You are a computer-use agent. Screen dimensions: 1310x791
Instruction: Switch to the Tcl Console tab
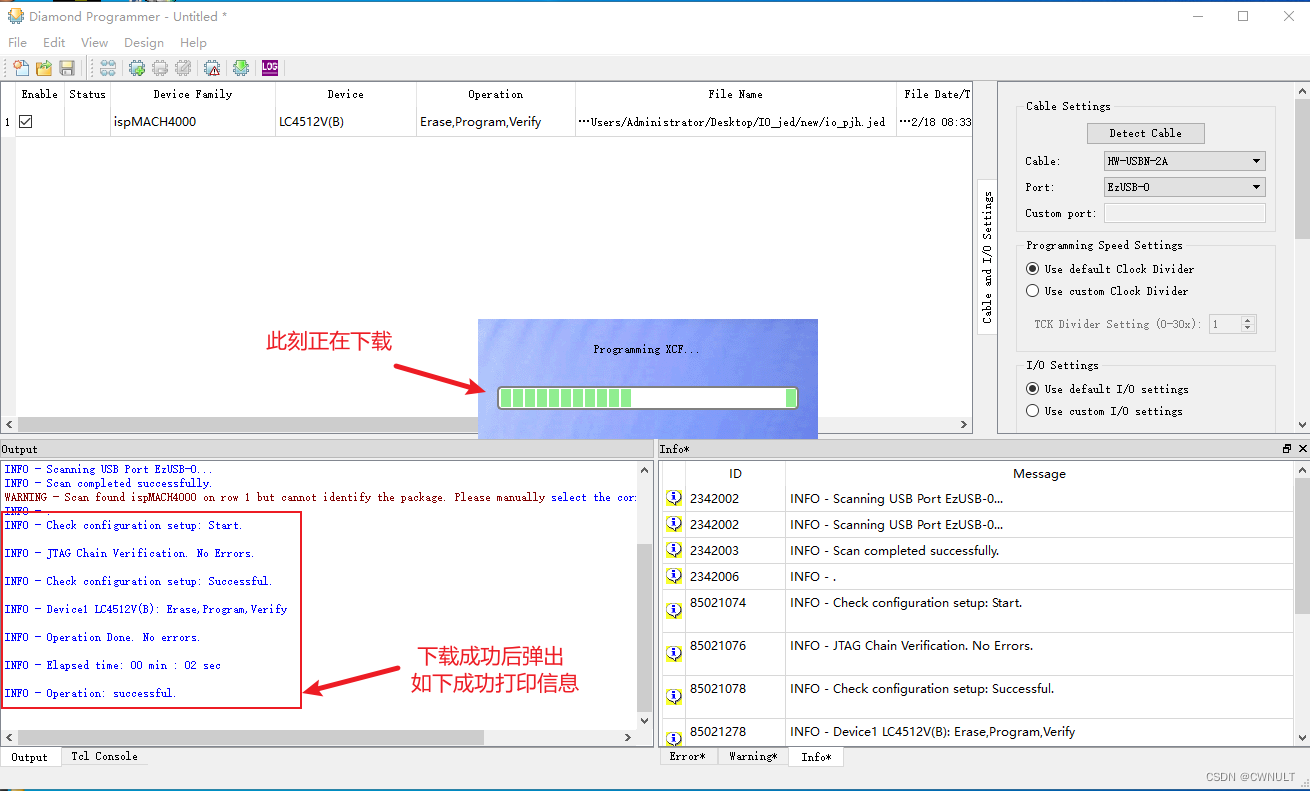(104, 757)
